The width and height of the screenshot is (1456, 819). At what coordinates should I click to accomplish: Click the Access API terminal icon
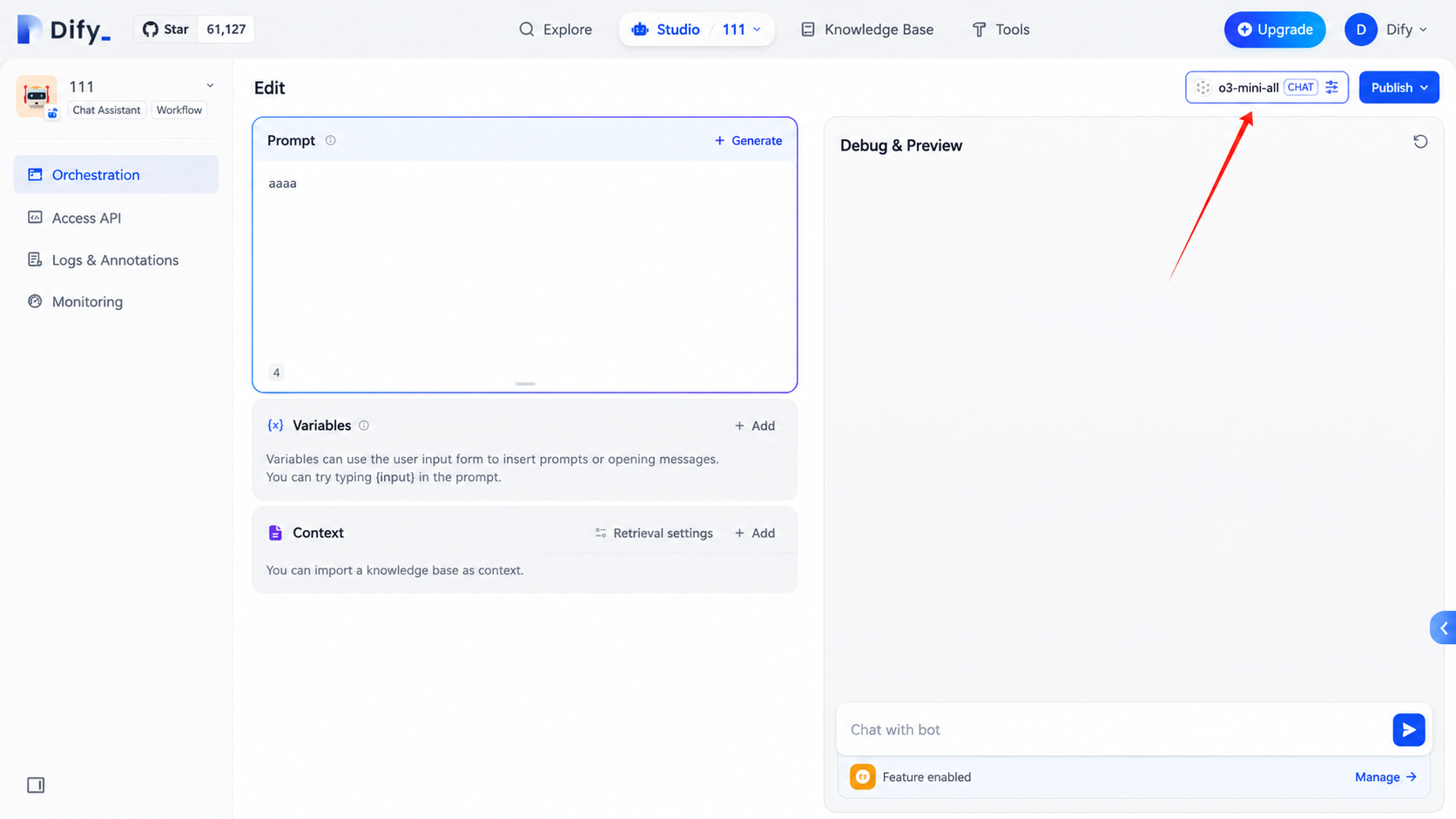point(35,217)
